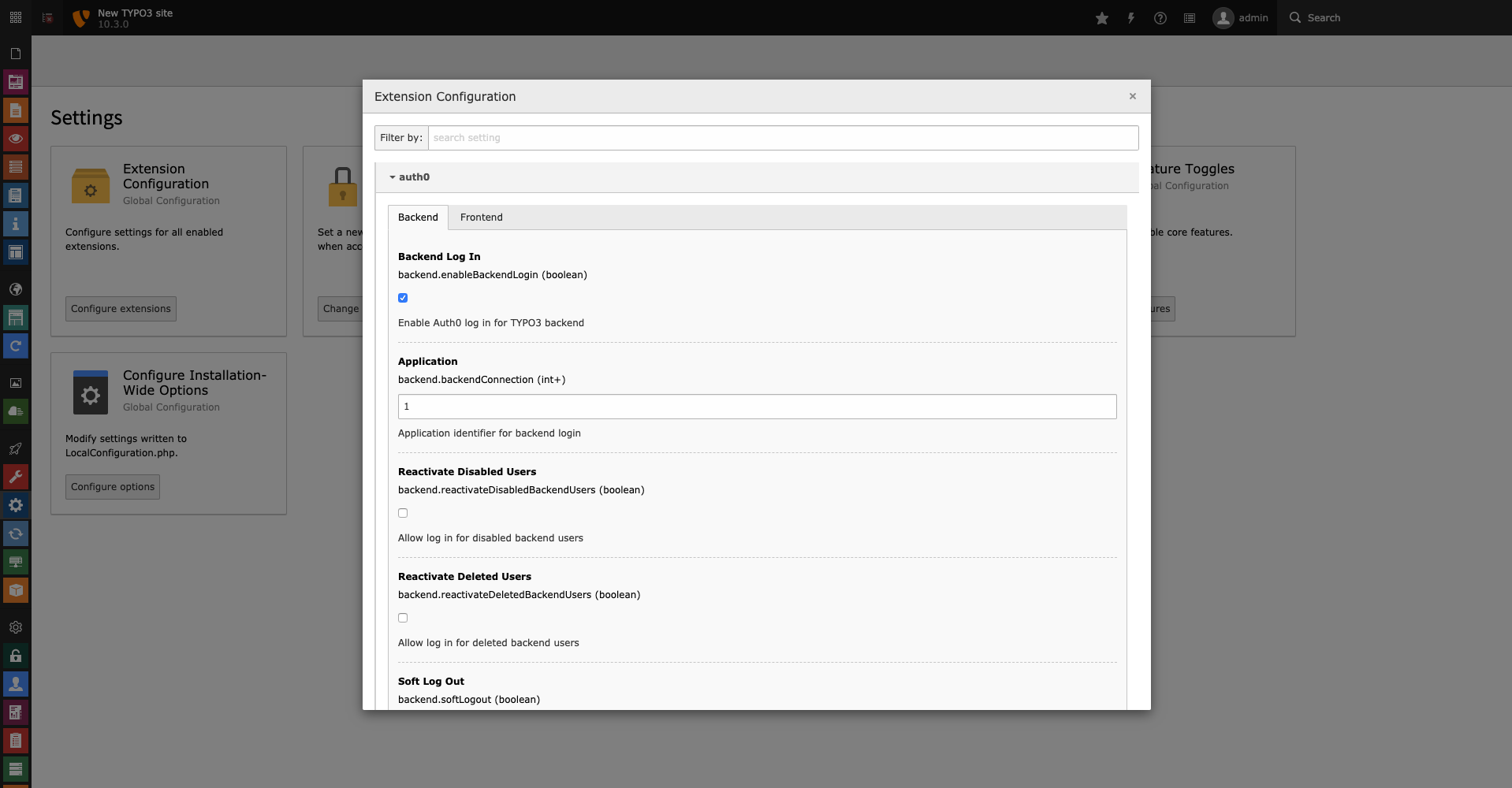Viewport: 1512px width, 788px height.
Task: Open the View module eye icon
Action: 16,139
